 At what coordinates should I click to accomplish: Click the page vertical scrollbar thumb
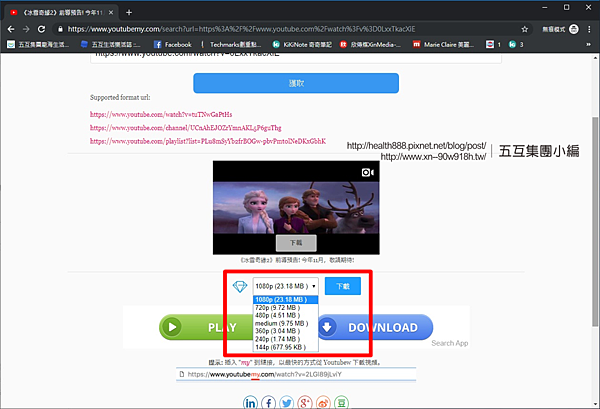point(595,222)
